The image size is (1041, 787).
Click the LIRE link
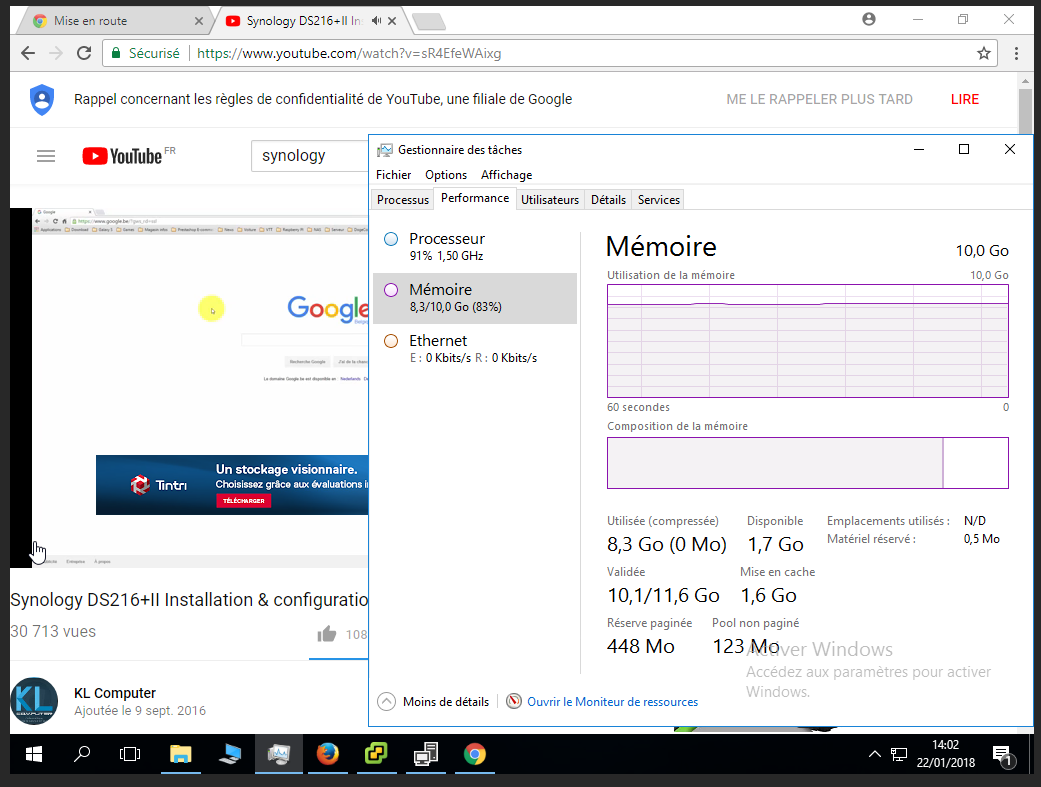click(x=965, y=99)
